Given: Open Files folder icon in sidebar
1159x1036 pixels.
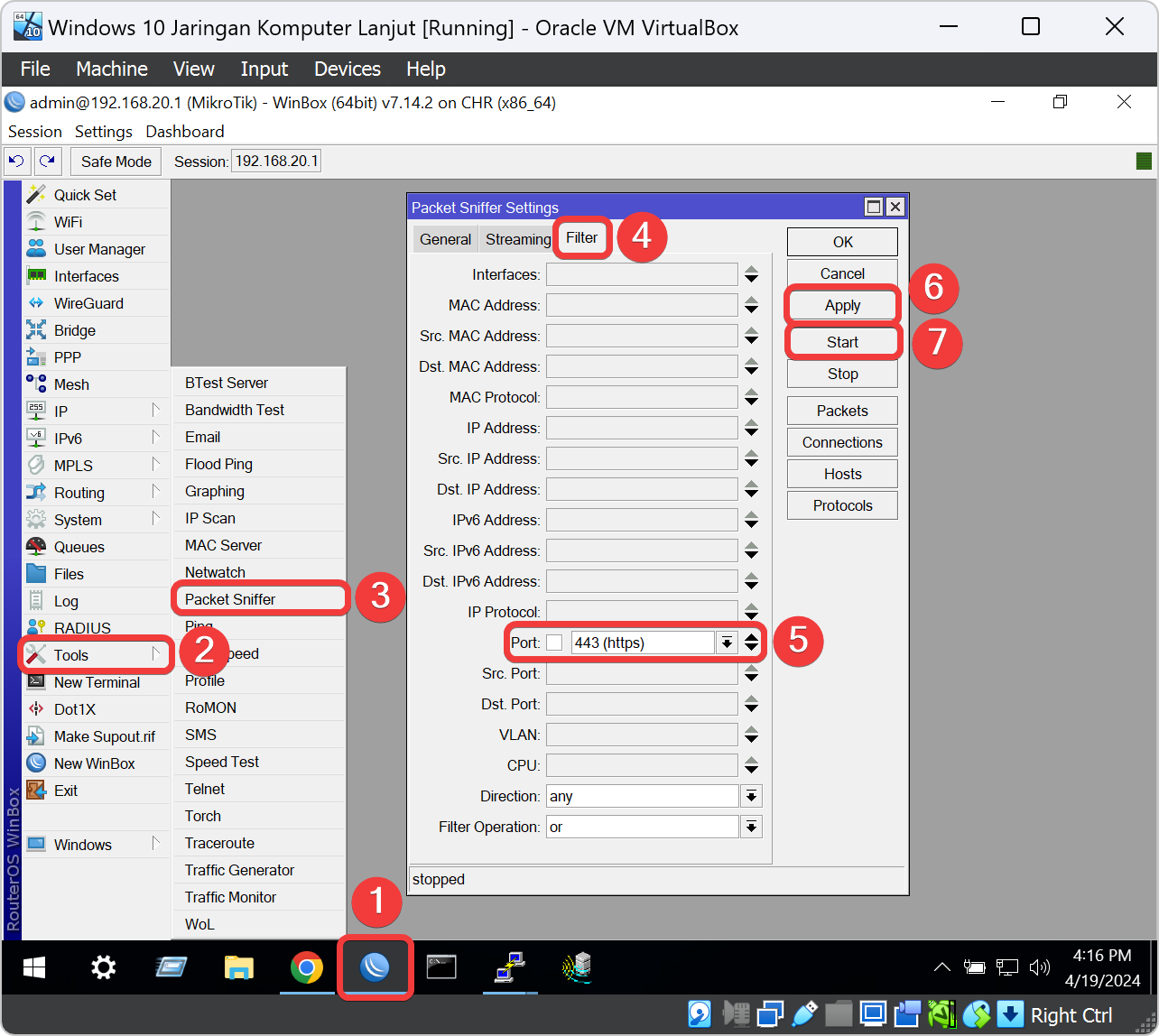Looking at the screenshot, I should point(36,573).
